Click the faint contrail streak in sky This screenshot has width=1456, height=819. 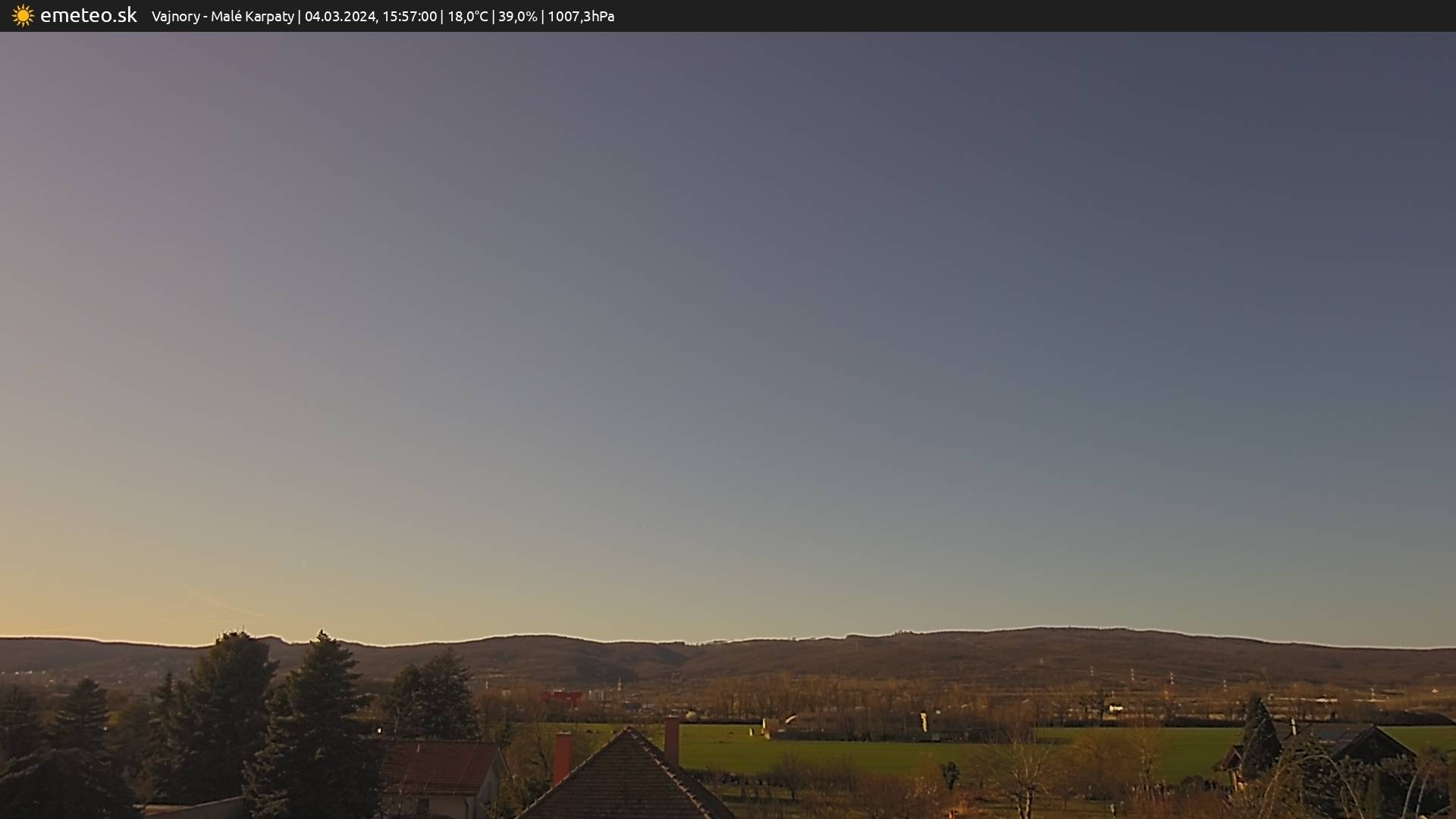tap(224, 603)
